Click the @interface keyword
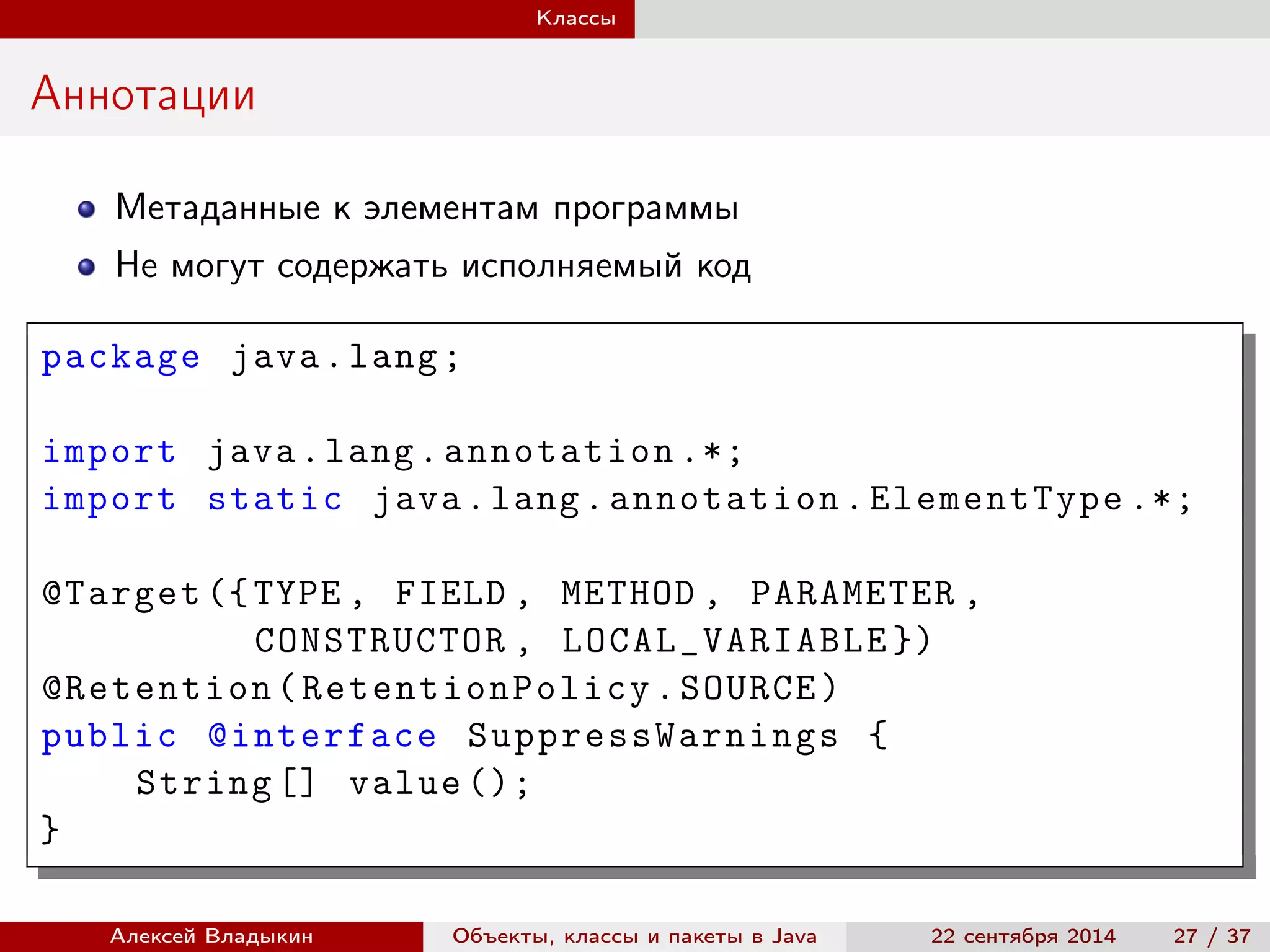The height and width of the screenshot is (952, 1270). 322,736
